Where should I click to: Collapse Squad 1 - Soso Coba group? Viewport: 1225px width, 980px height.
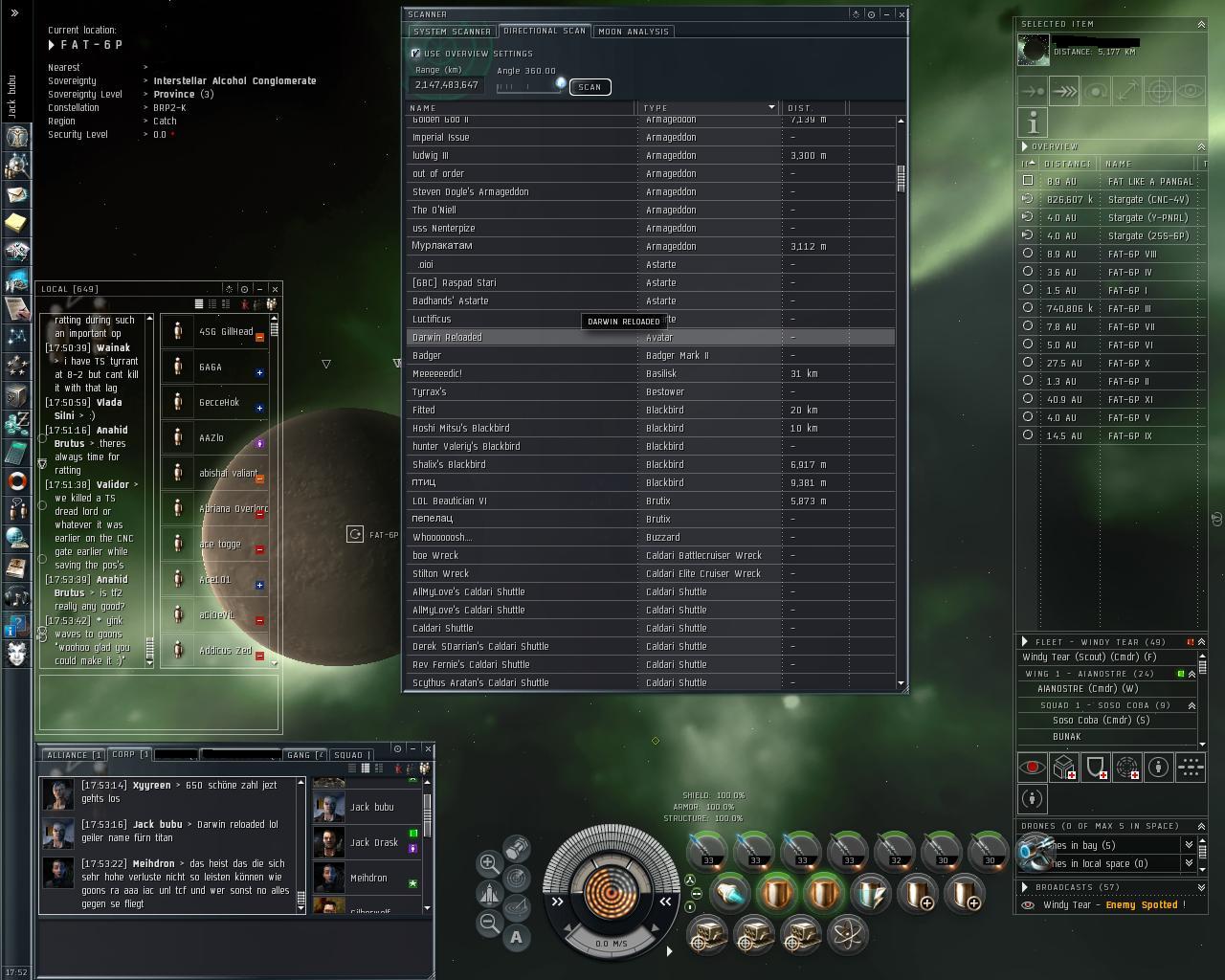pyautogui.click(x=1192, y=705)
